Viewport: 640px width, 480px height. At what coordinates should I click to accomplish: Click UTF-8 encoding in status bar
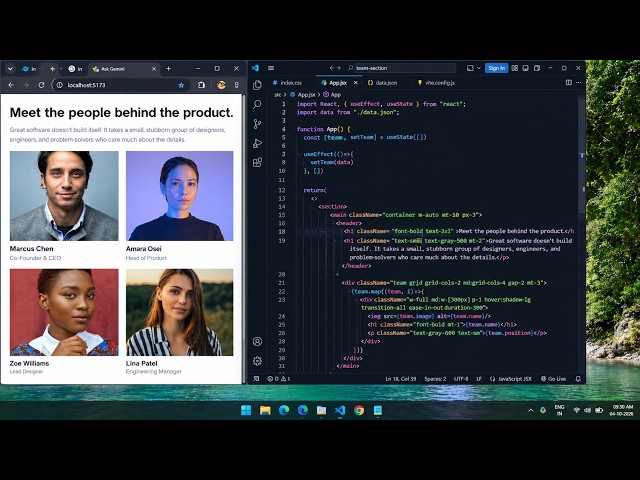(x=461, y=379)
